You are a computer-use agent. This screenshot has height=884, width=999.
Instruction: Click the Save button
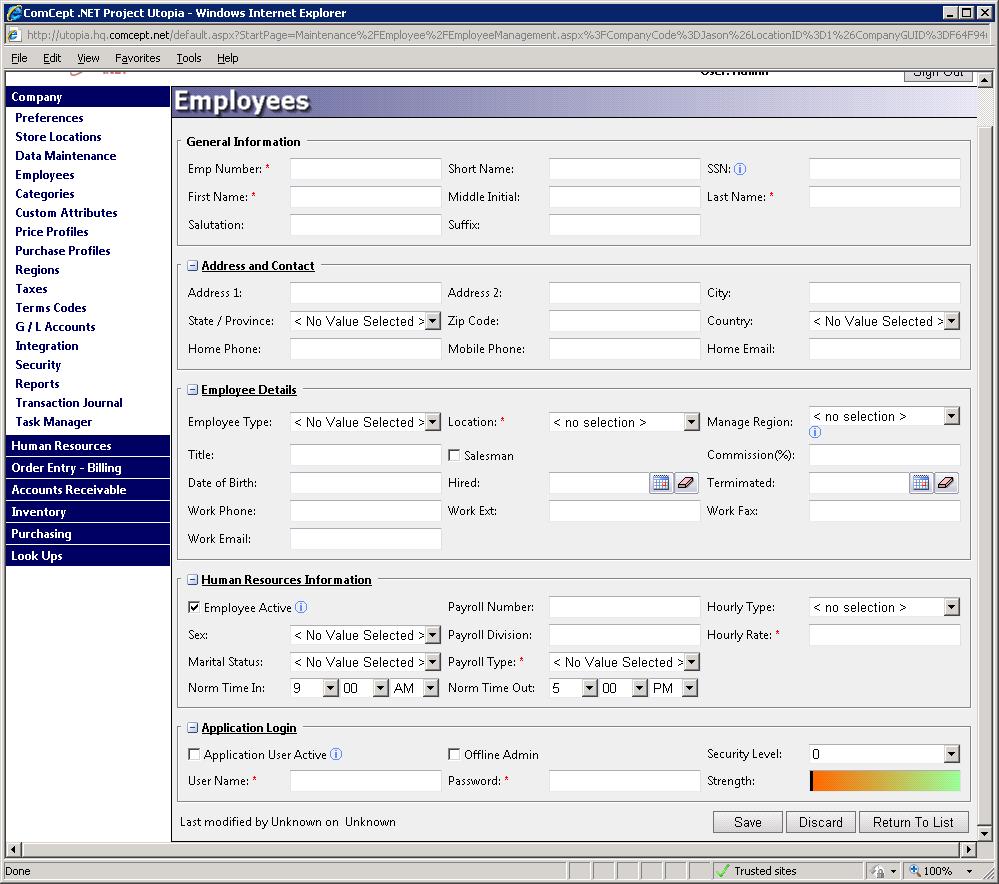click(748, 822)
